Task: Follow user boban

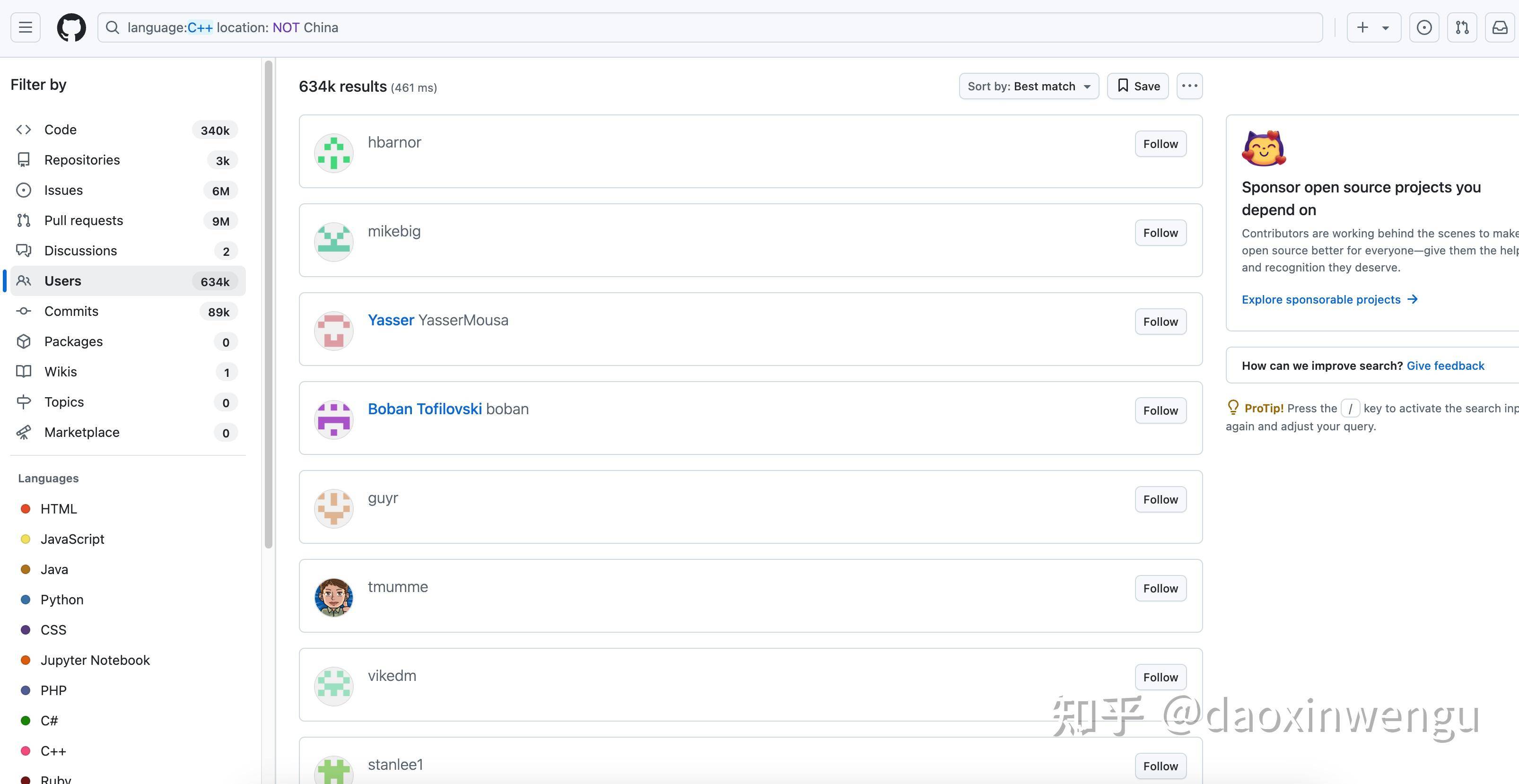Action: [1161, 411]
